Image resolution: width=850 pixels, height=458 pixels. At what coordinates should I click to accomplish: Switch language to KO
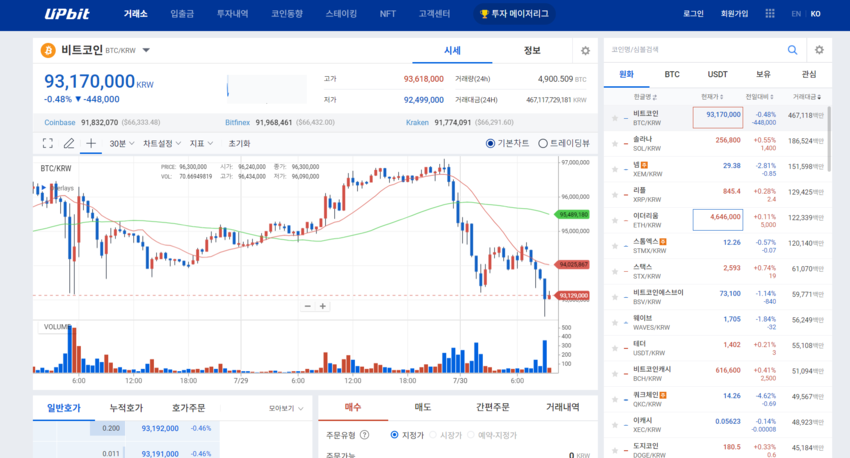(815, 14)
